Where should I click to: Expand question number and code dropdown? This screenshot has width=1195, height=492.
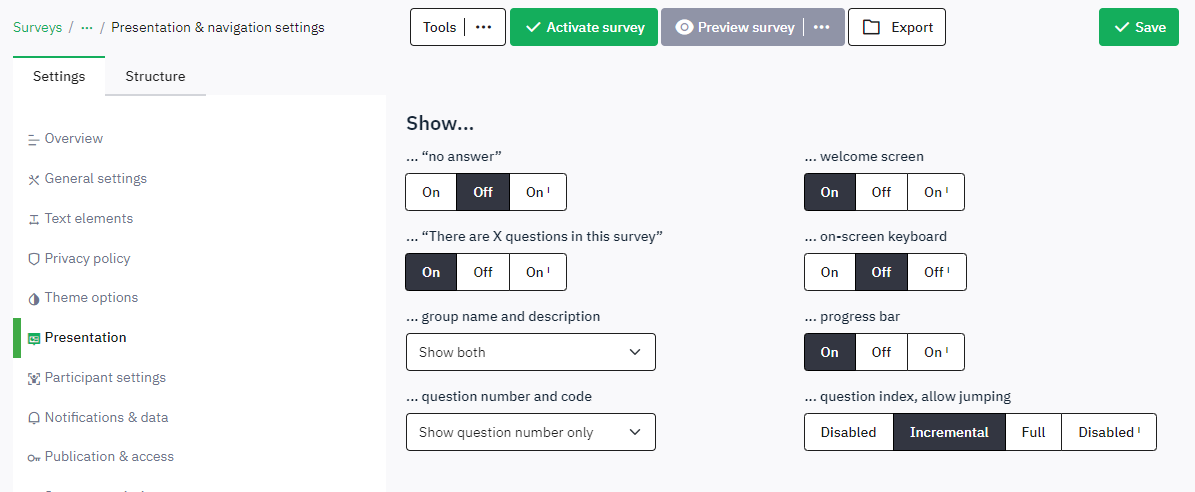pos(530,432)
